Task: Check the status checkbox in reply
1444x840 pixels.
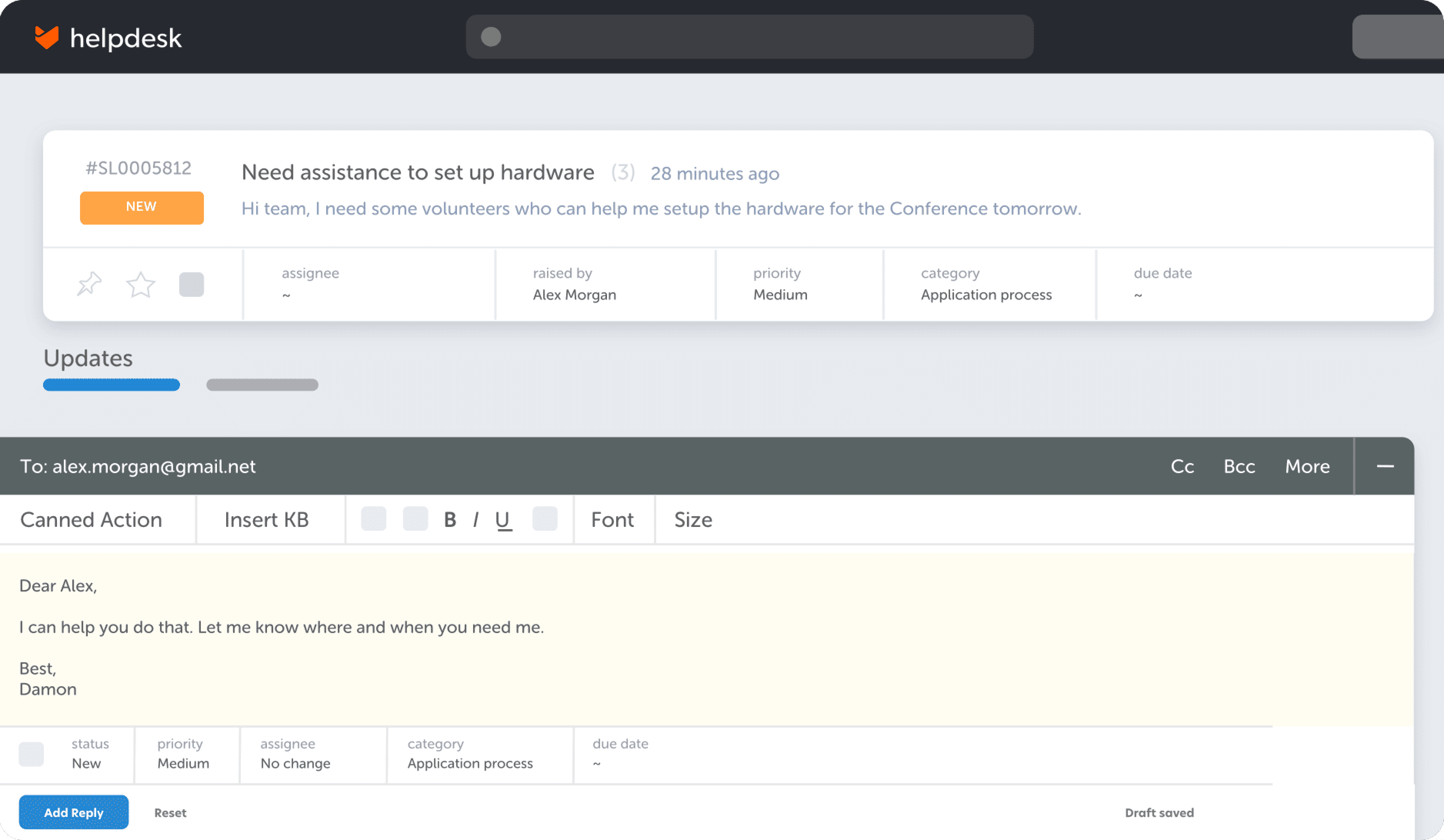Action: (32, 753)
